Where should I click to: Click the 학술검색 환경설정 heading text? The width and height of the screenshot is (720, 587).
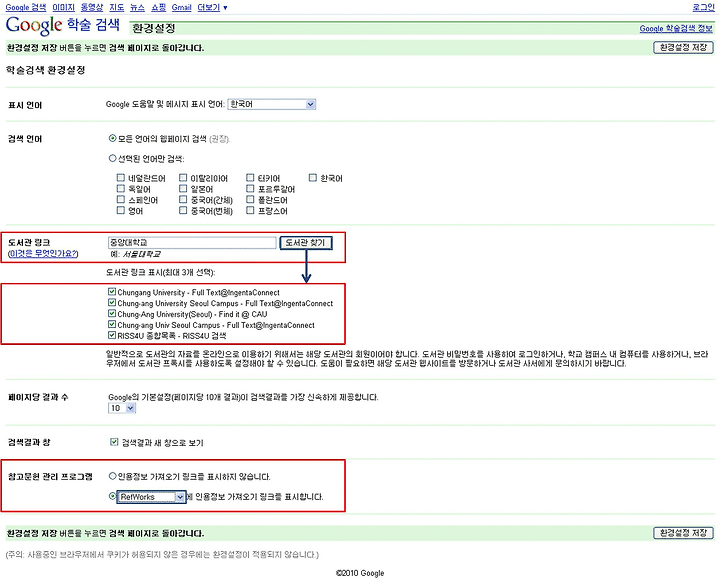45,70
